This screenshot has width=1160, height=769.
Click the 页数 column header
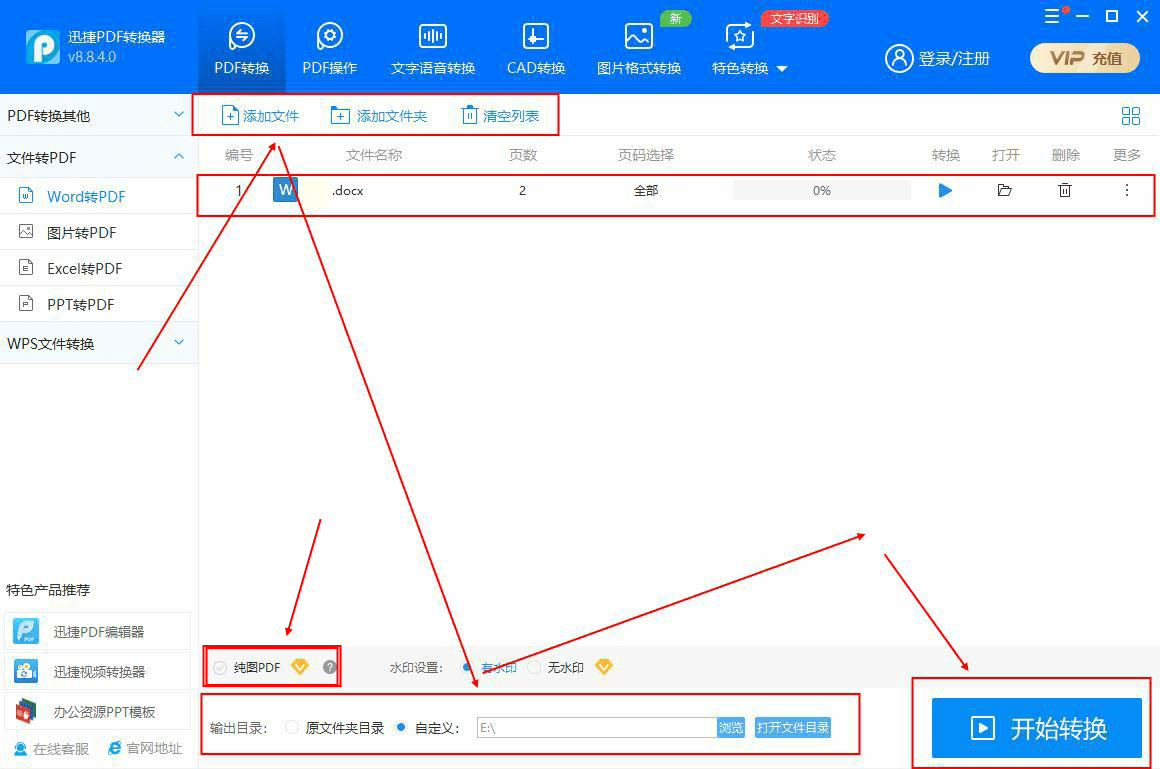pyautogui.click(x=522, y=155)
